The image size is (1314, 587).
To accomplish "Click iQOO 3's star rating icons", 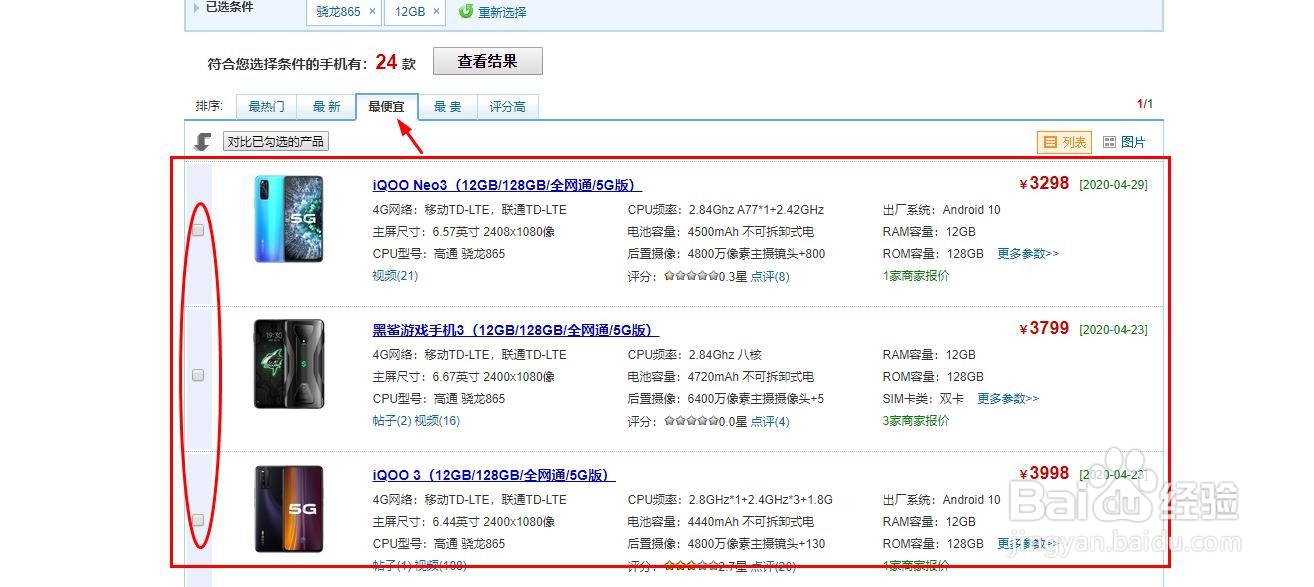I will point(690,565).
